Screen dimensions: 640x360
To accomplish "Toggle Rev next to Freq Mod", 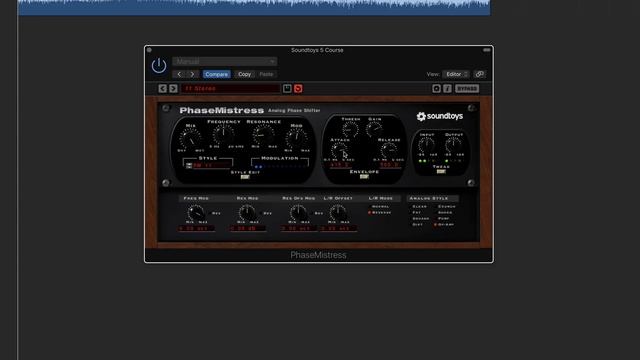I will [215, 213].
